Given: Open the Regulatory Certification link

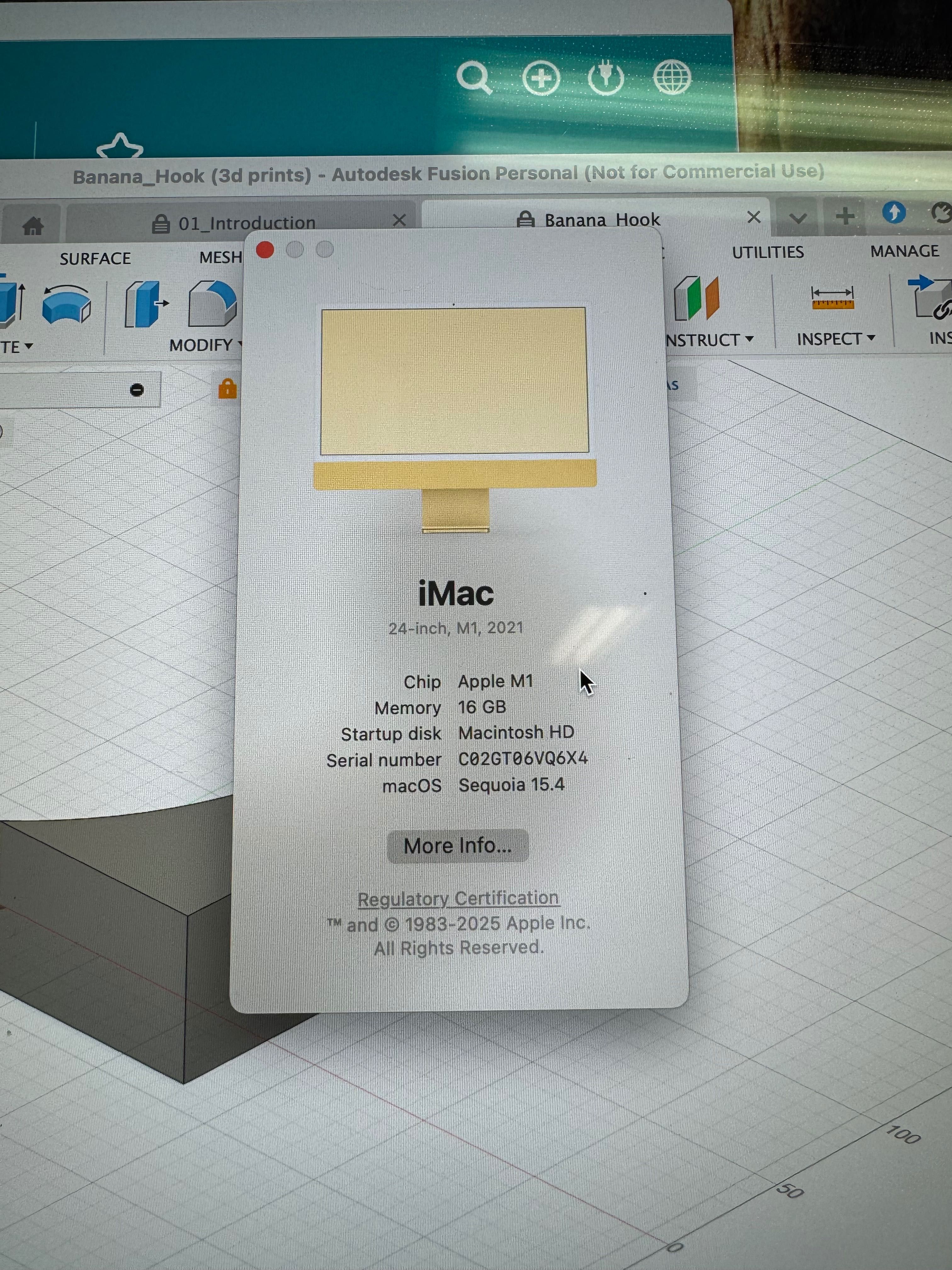Looking at the screenshot, I should pos(458,899).
